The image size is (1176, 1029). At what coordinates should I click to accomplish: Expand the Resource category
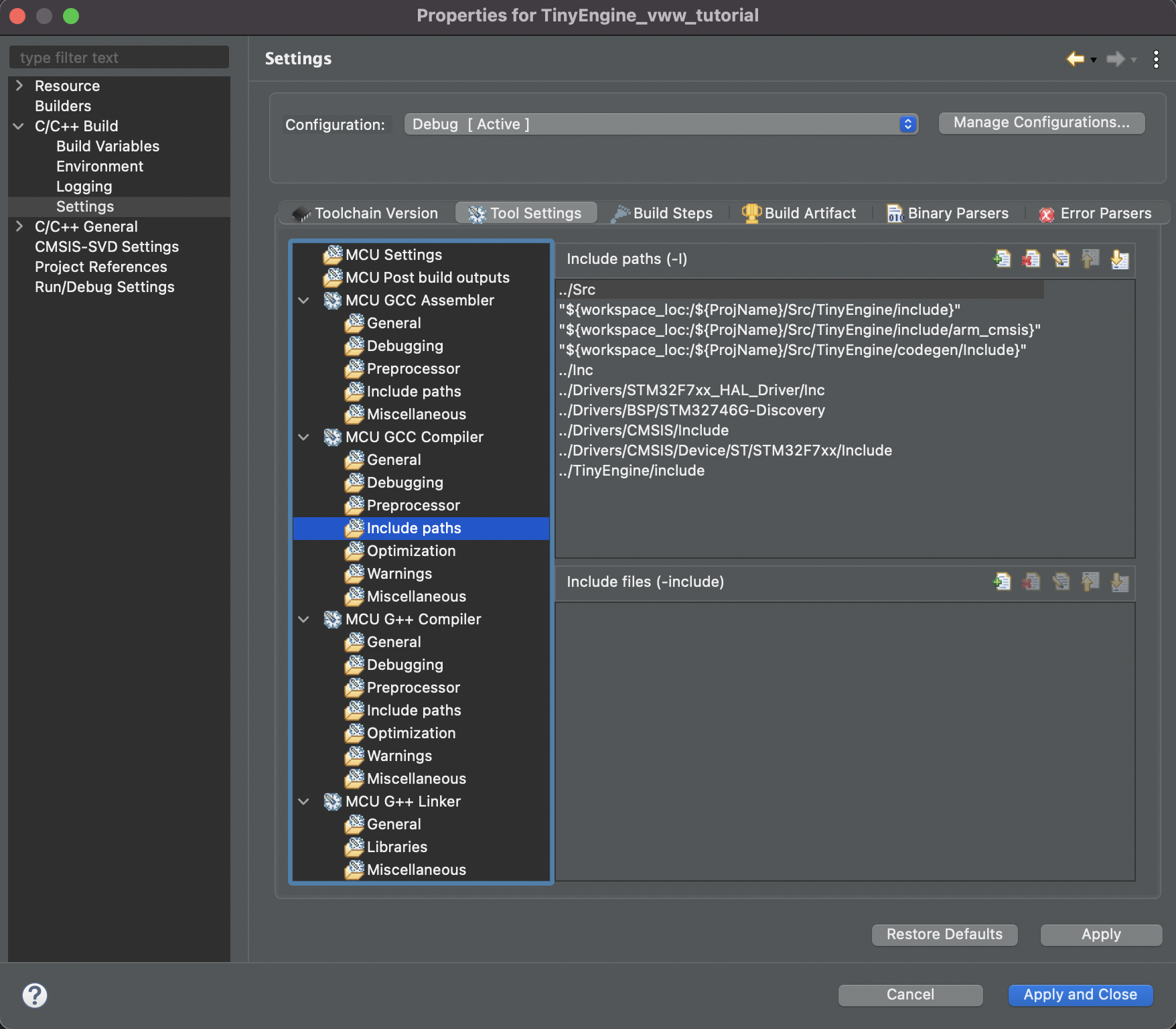tap(19, 86)
